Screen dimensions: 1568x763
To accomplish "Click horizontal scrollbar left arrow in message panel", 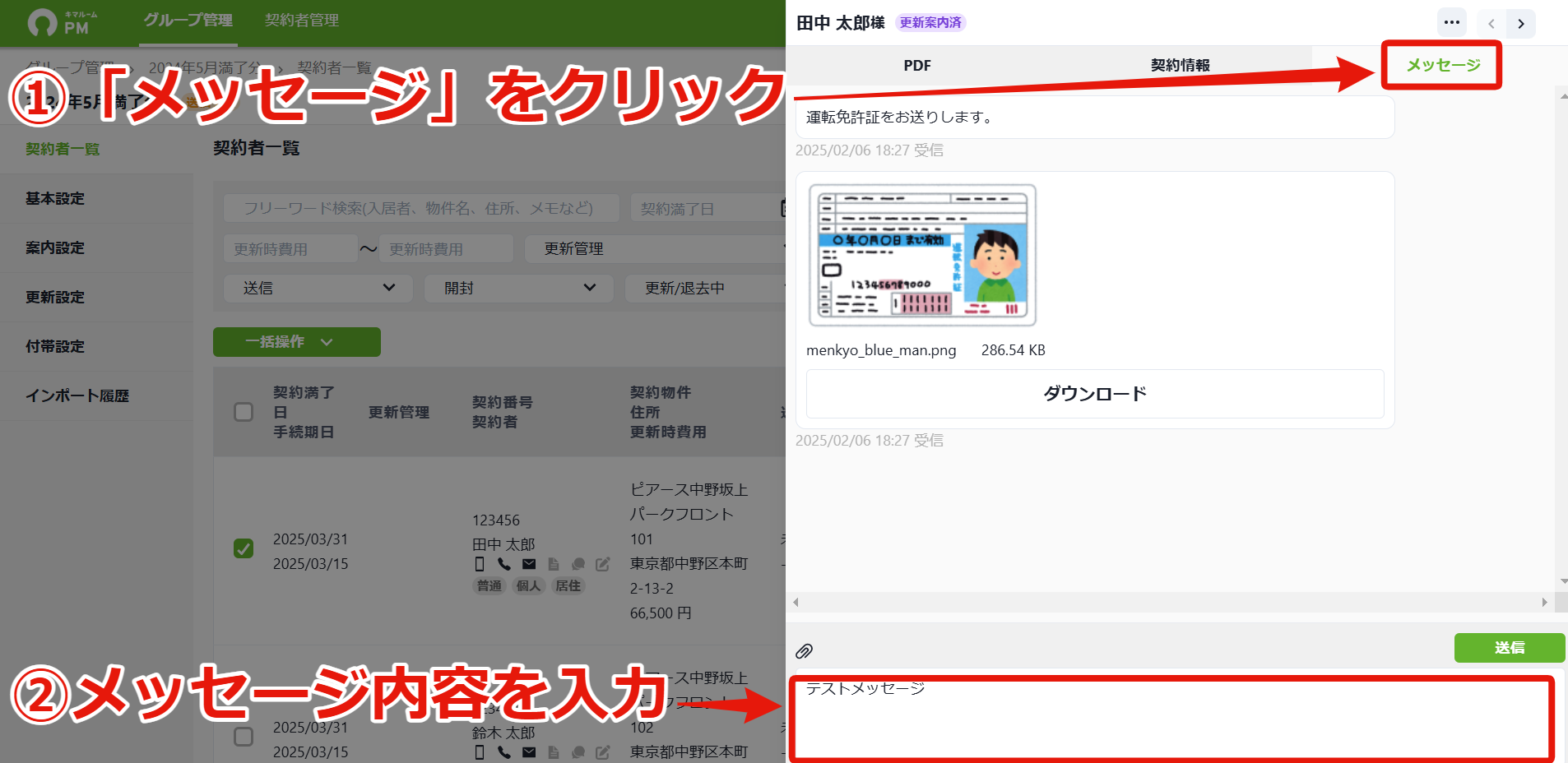I will pyautogui.click(x=796, y=603).
